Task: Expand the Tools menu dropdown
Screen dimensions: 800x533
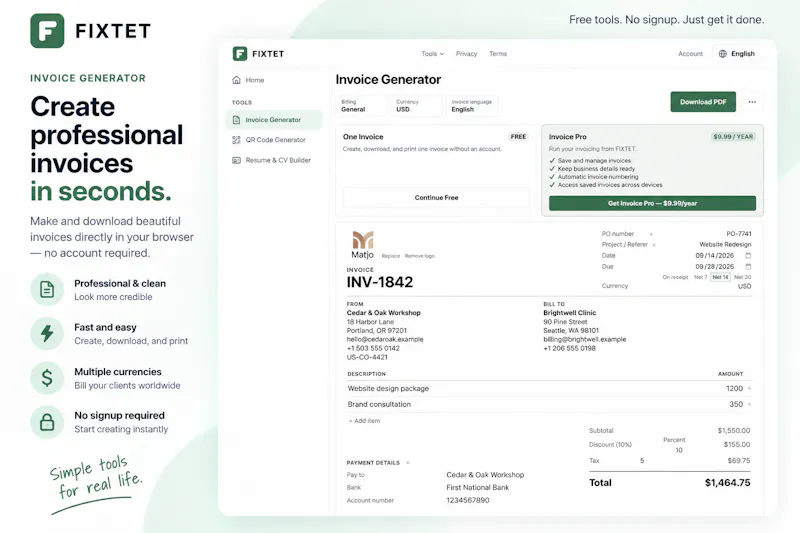Action: tap(433, 54)
